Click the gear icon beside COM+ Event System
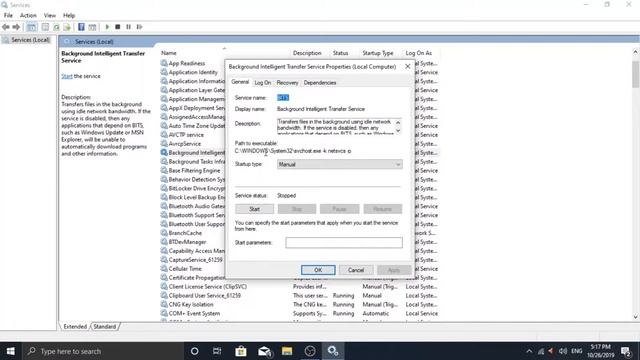This screenshot has height=360, width=640. click(164, 313)
